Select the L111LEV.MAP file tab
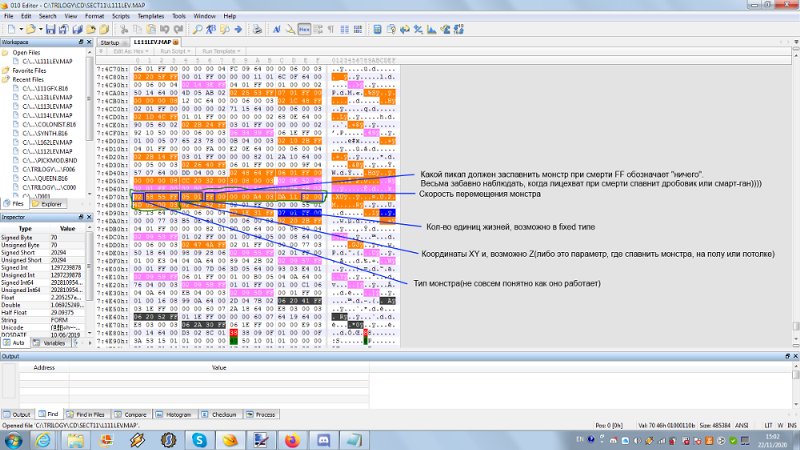The width and height of the screenshot is (800, 450). [155, 42]
